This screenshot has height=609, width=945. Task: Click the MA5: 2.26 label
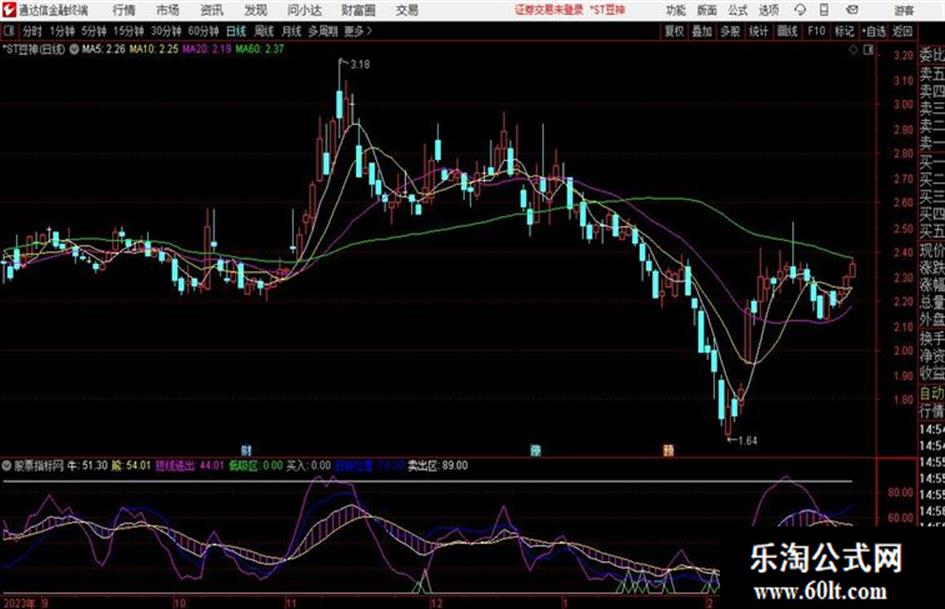point(103,49)
